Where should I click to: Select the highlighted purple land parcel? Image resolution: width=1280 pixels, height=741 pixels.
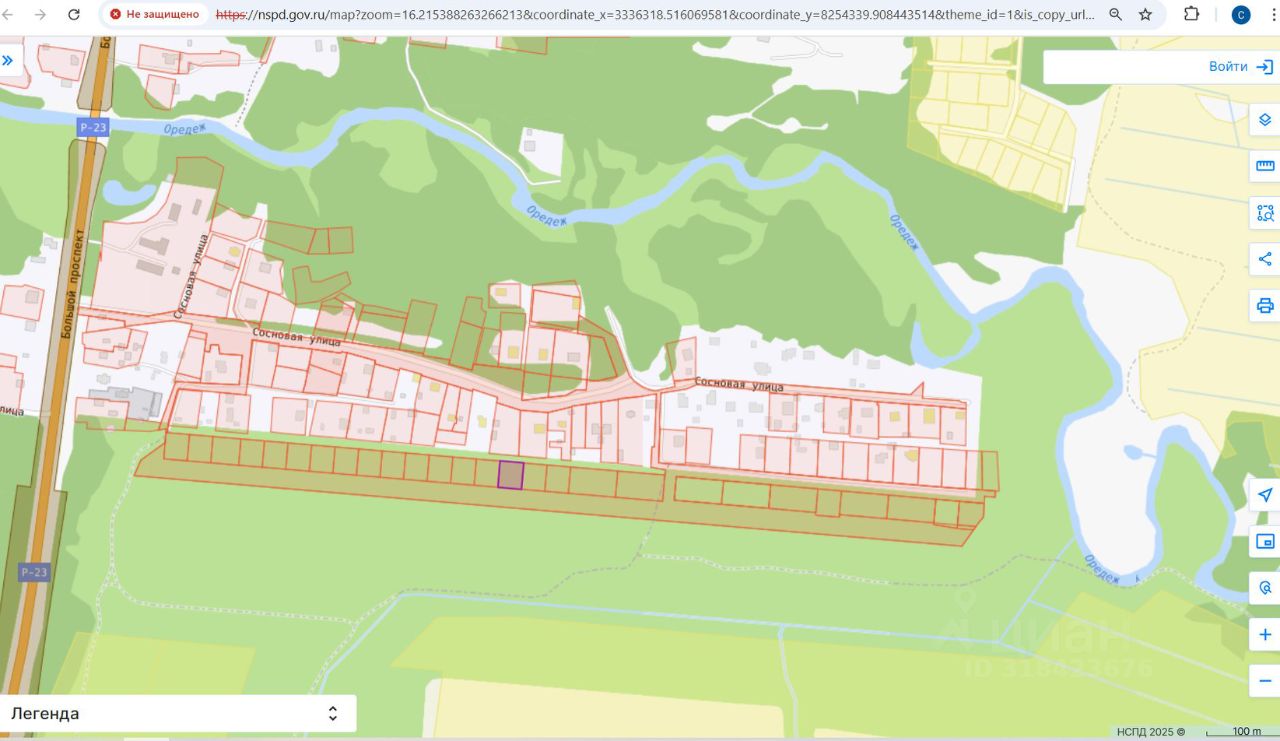(x=511, y=475)
